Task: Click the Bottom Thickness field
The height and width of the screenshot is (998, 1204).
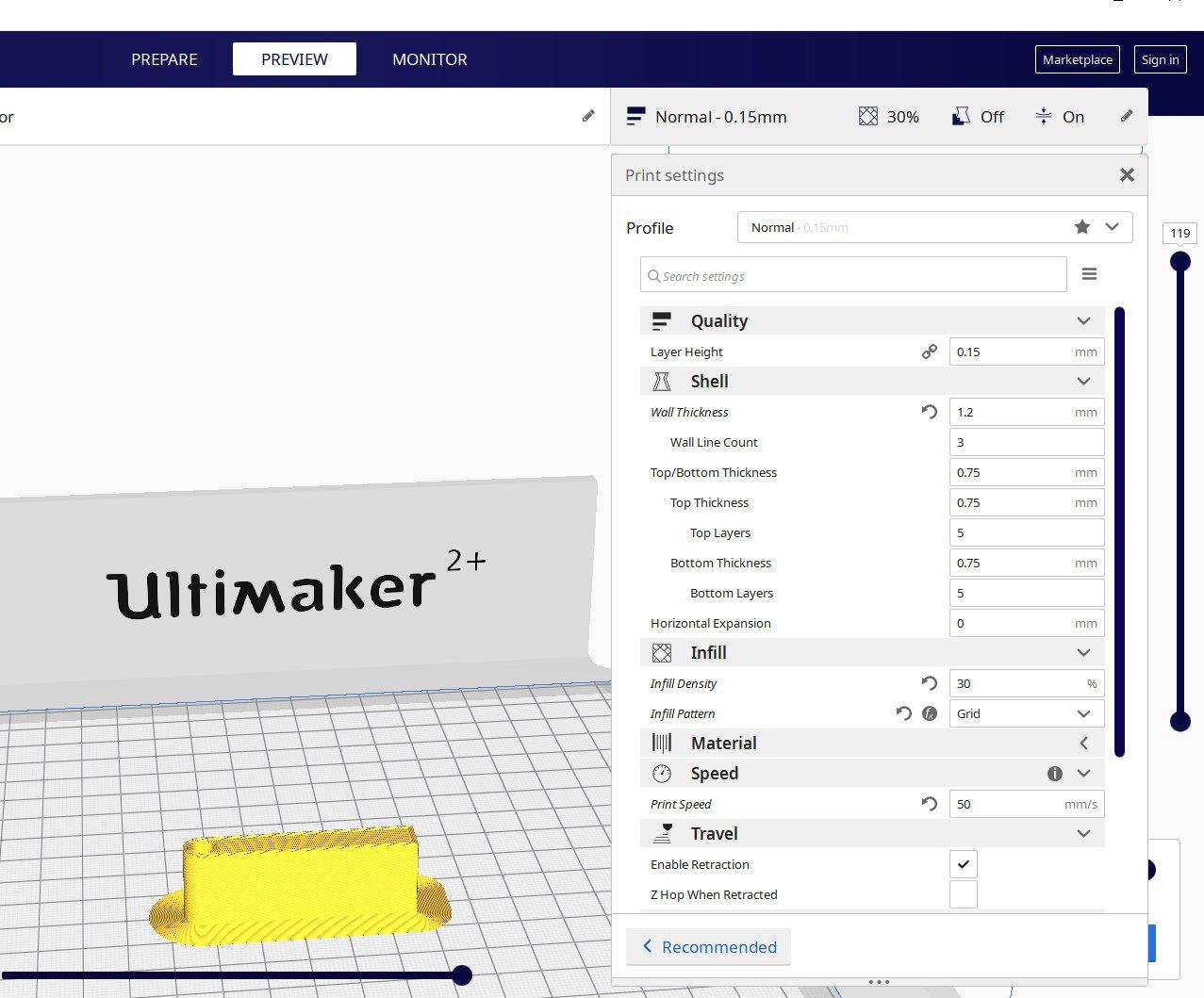Action: point(1026,563)
